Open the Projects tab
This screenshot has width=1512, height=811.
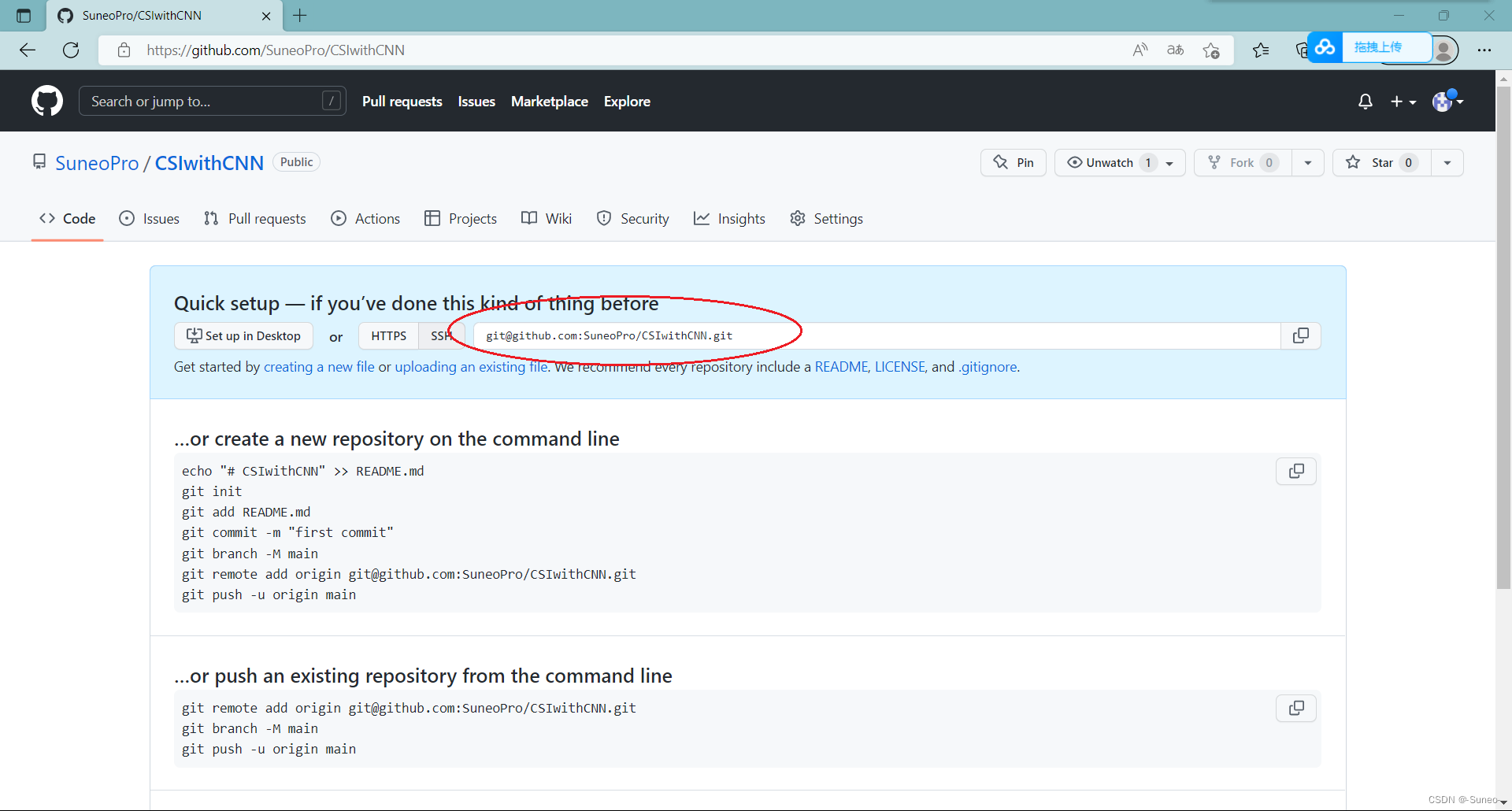point(461,218)
